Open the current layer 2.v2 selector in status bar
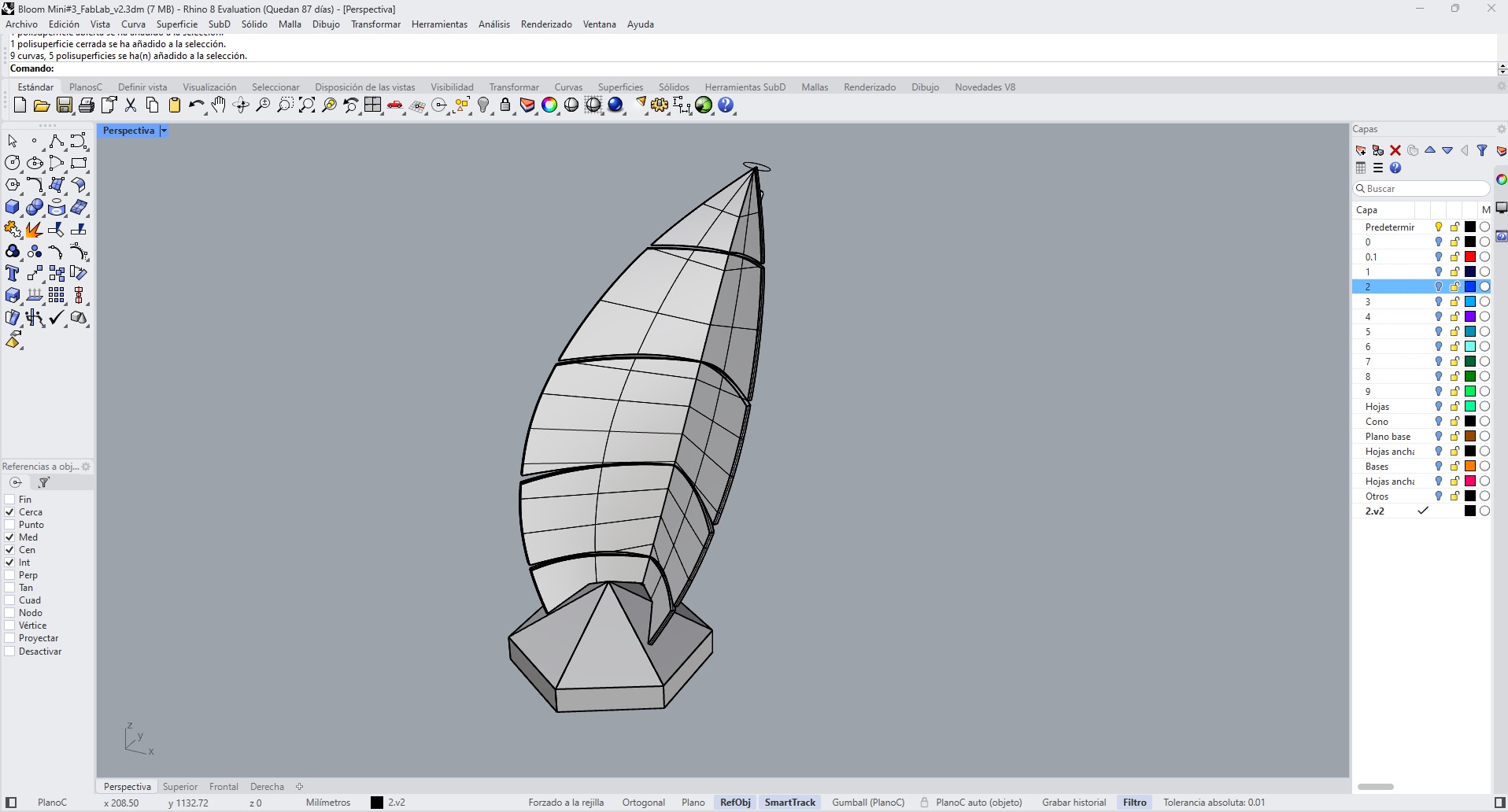1508x812 pixels. point(388,803)
